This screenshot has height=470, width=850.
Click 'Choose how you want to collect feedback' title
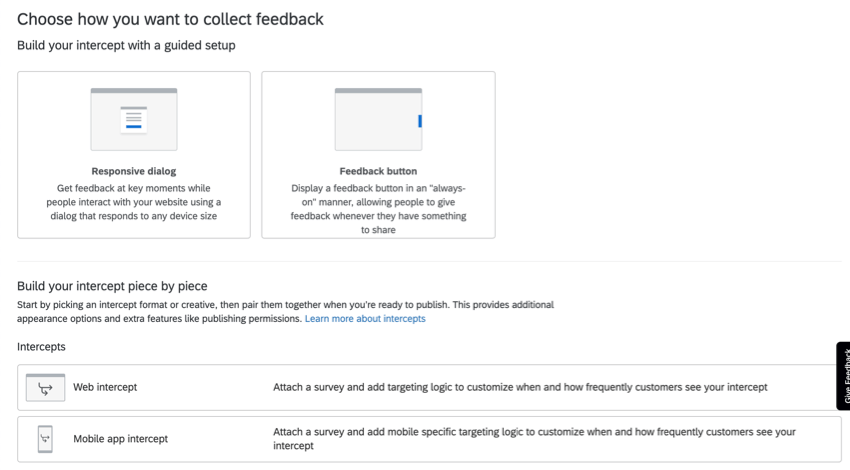click(170, 20)
